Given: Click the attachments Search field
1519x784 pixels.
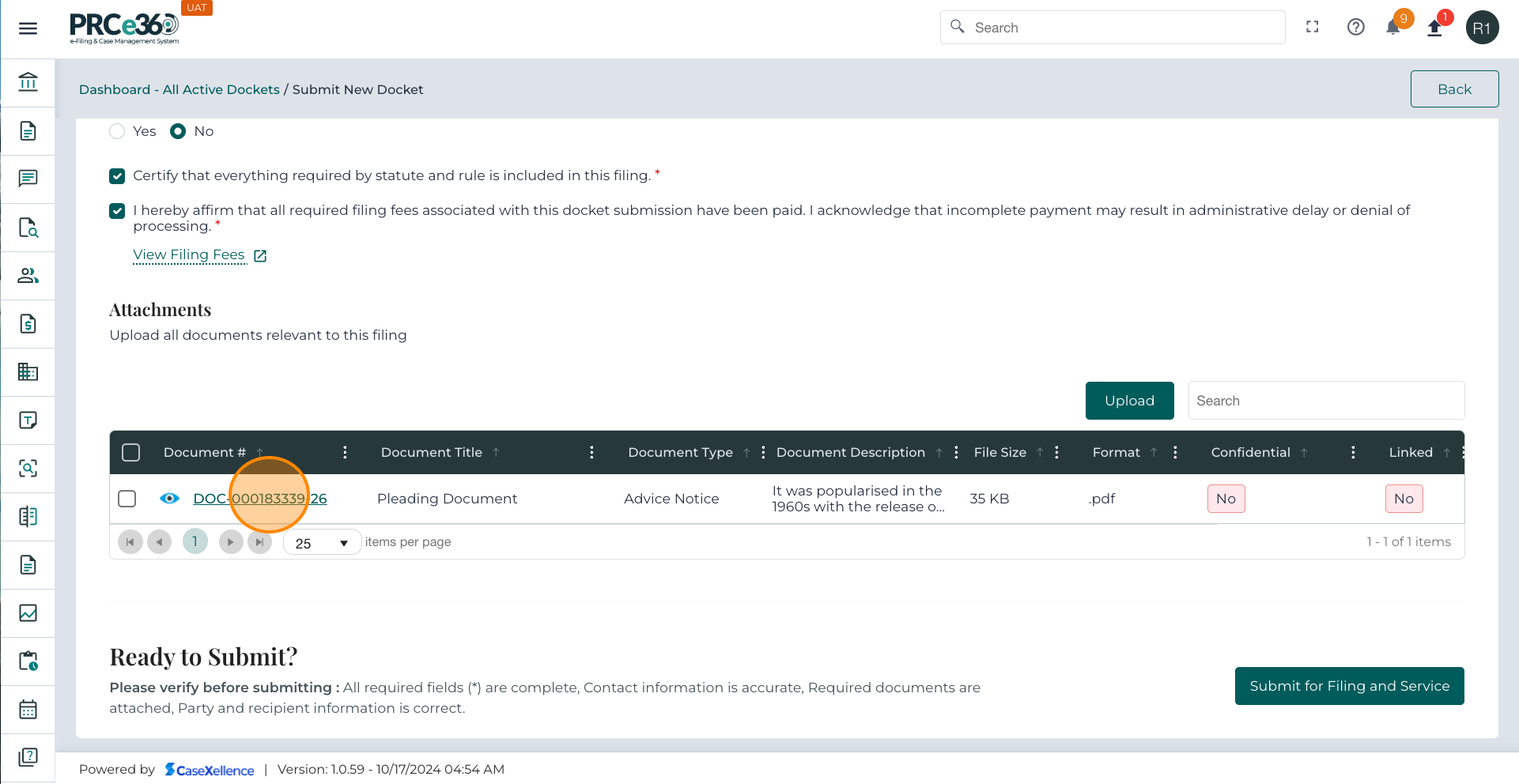Looking at the screenshot, I should (x=1326, y=401).
